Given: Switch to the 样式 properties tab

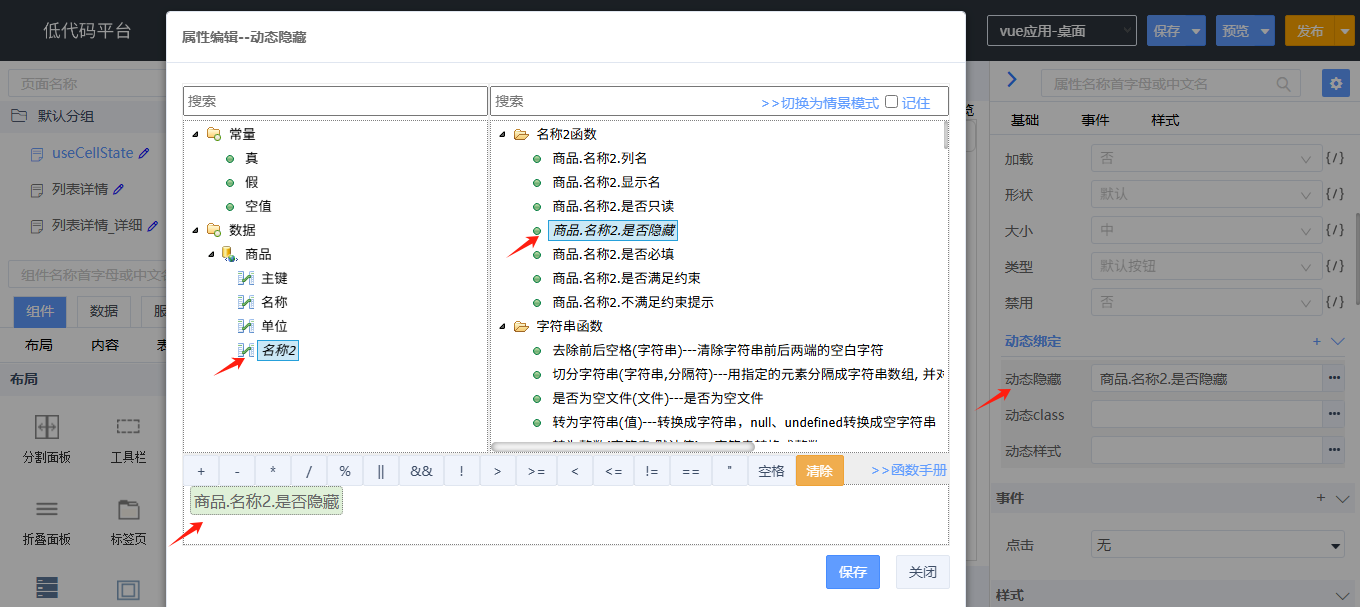Looking at the screenshot, I should point(1165,120).
